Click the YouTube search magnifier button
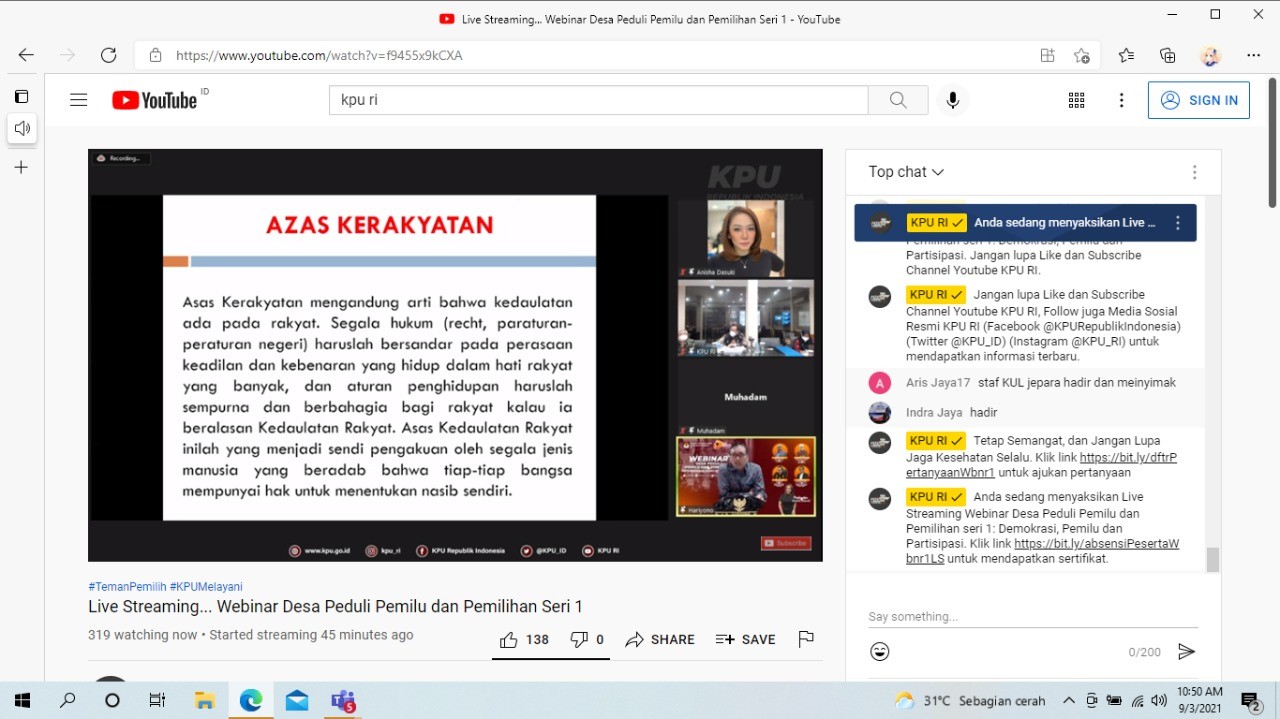The image size is (1280, 719). pos(897,100)
